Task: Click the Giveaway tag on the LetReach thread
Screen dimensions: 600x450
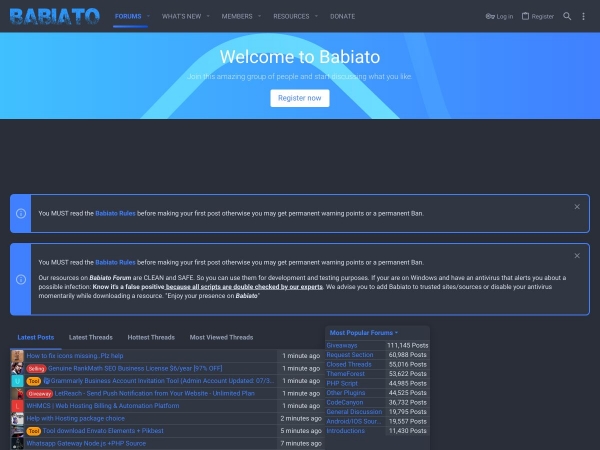Action: coord(40,394)
